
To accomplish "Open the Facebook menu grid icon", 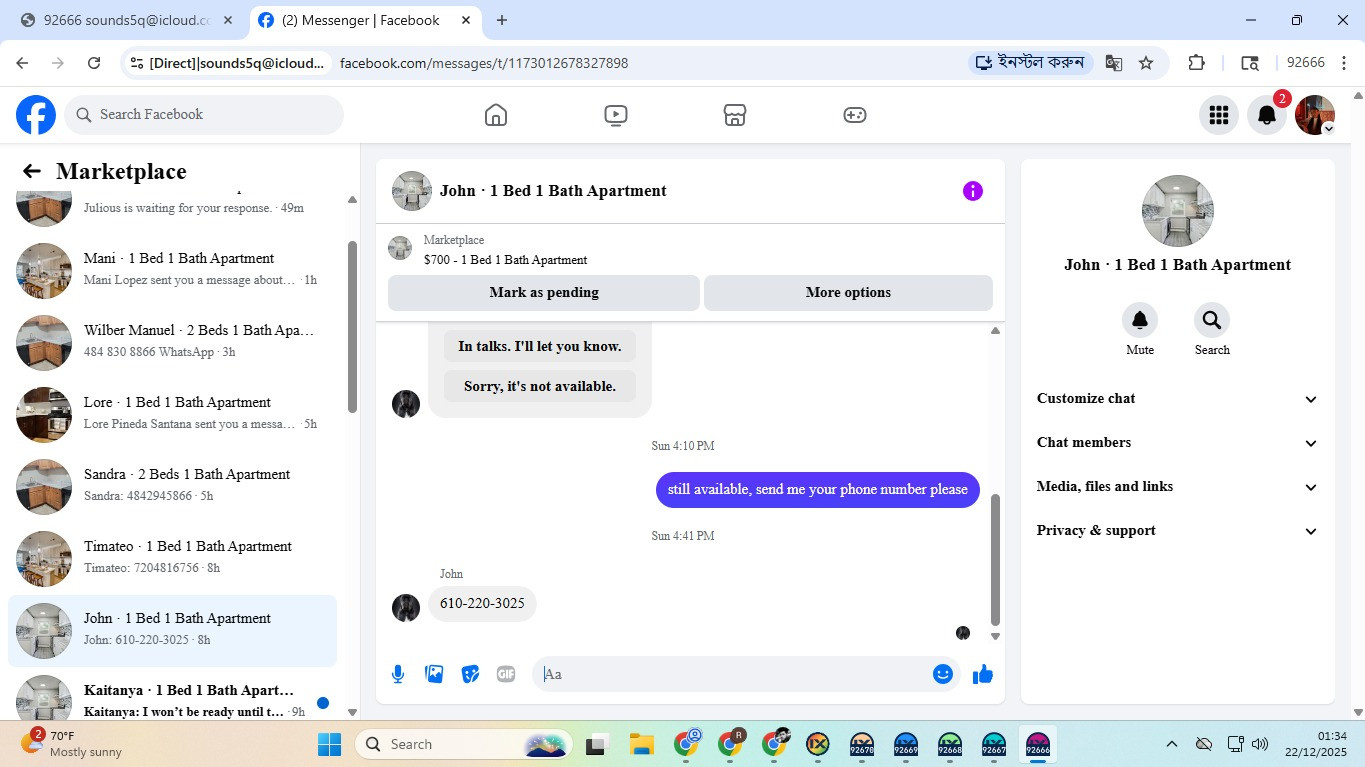I will click(1218, 115).
